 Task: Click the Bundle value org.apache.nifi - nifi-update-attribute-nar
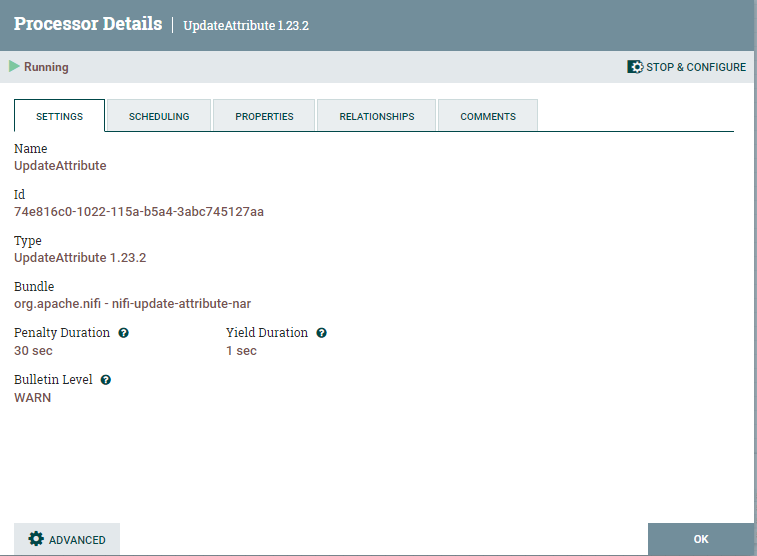(132, 304)
